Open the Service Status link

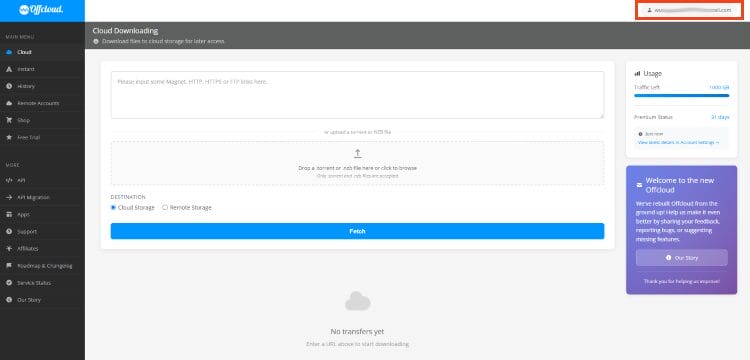(42, 283)
